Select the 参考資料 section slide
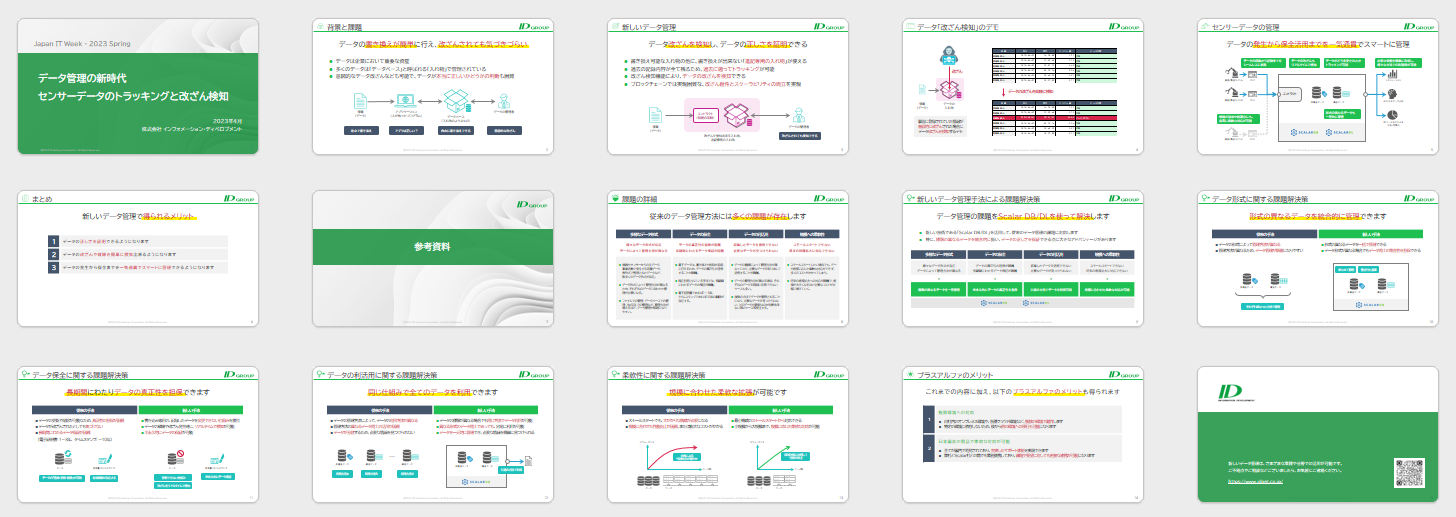This screenshot has width=1456, height=517. pos(433,259)
